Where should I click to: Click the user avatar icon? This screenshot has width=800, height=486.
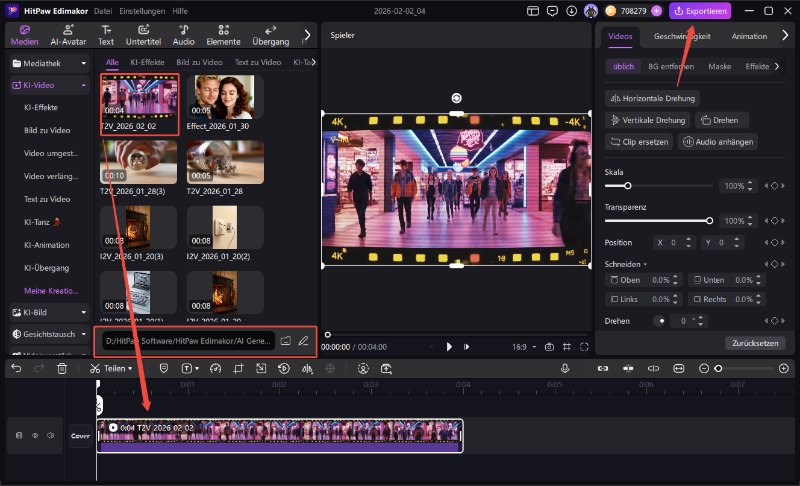click(x=591, y=11)
